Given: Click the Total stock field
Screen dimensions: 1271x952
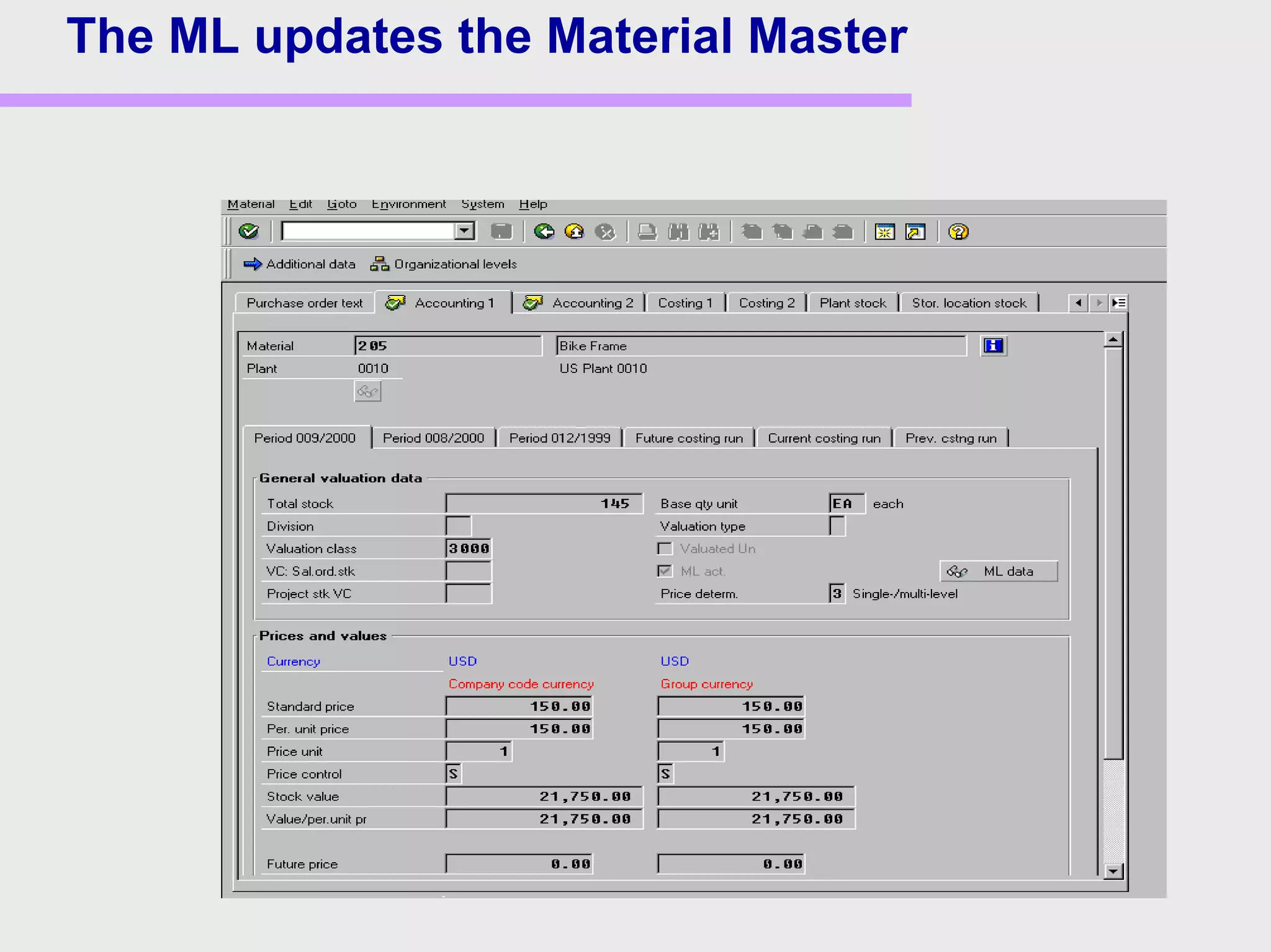Looking at the screenshot, I should (x=544, y=503).
